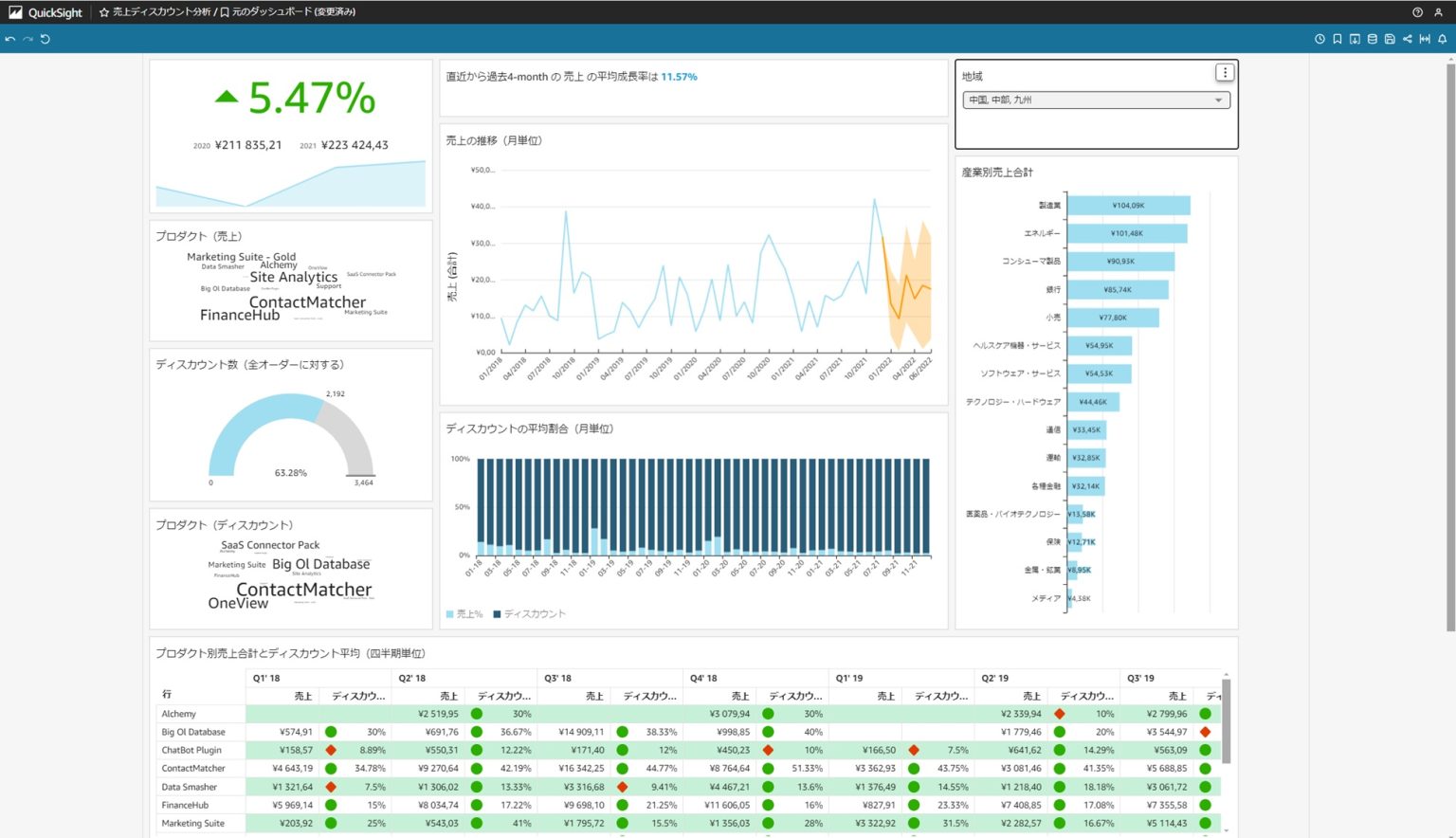Click the save icon in the toolbar
Screen dimensions: 1456x838
[x=1389, y=39]
